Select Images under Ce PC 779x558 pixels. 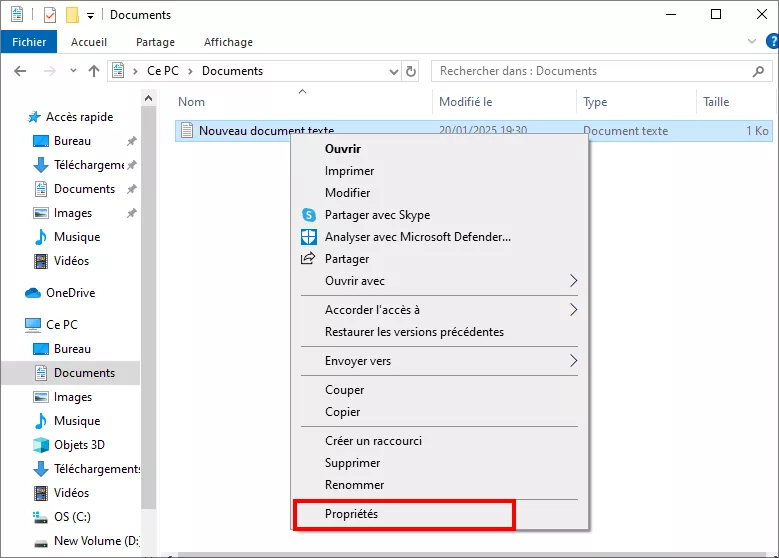(71, 397)
